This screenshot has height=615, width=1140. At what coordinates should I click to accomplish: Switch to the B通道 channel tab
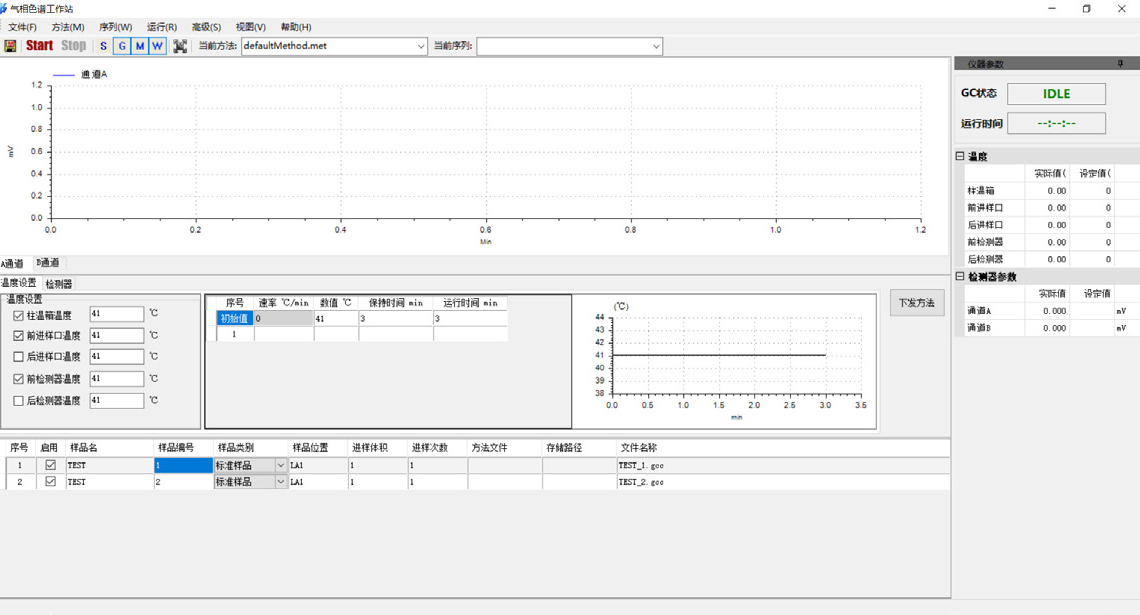click(47, 263)
